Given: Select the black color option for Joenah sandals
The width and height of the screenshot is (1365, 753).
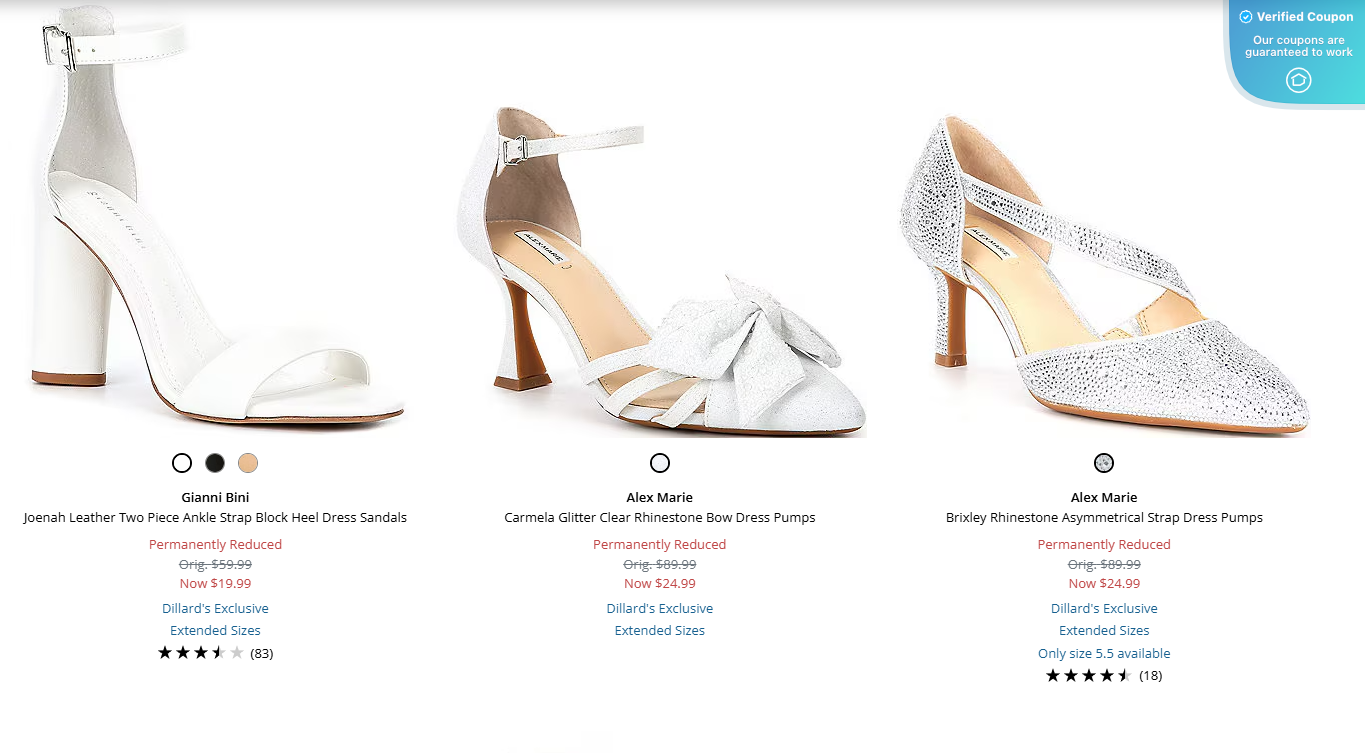Looking at the screenshot, I should pos(215,463).
